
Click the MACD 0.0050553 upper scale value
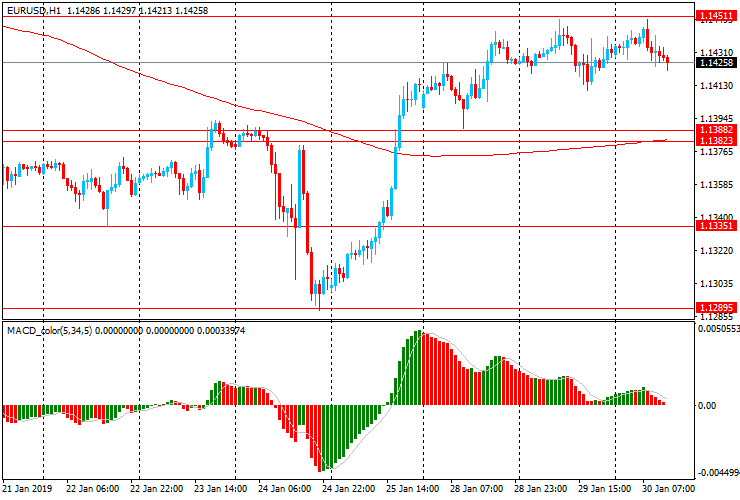[x=718, y=328]
